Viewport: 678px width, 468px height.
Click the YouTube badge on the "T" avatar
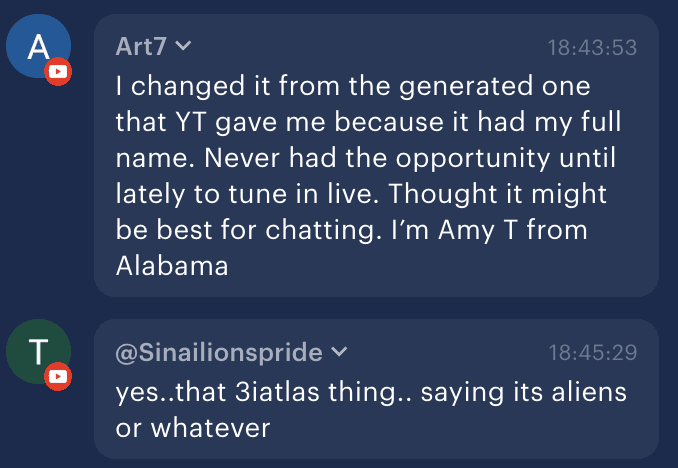pyautogui.click(x=59, y=376)
